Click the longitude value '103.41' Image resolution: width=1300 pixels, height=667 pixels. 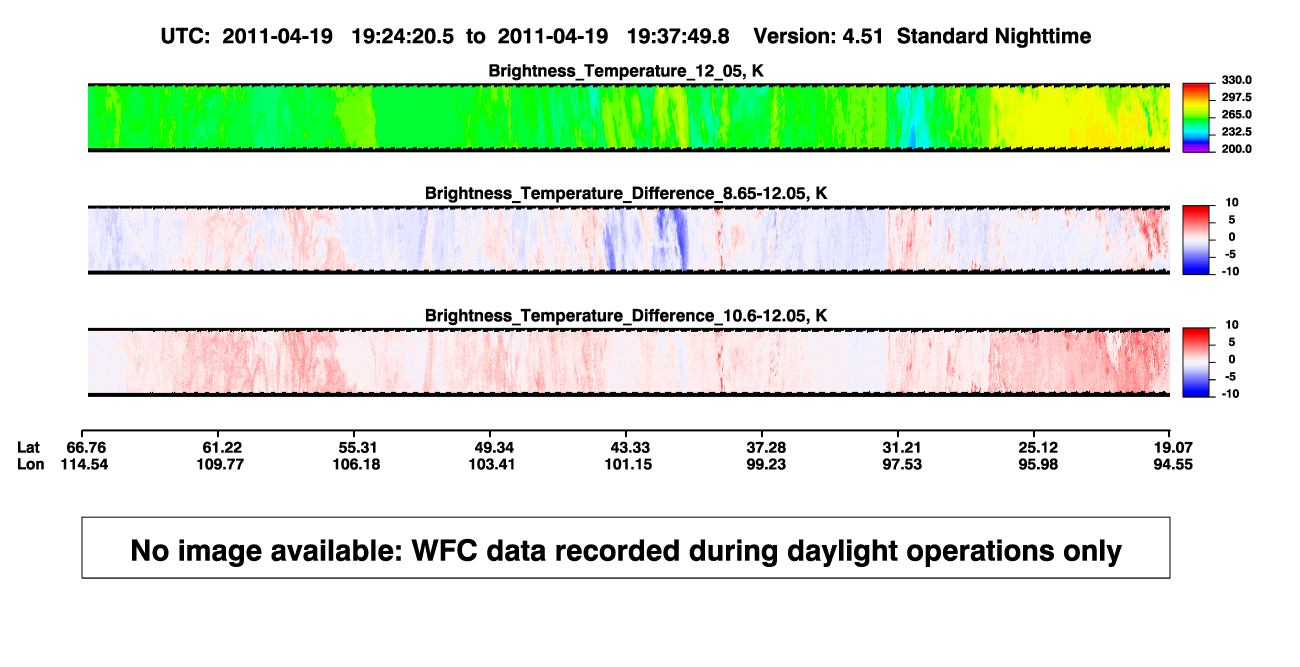coord(494,464)
